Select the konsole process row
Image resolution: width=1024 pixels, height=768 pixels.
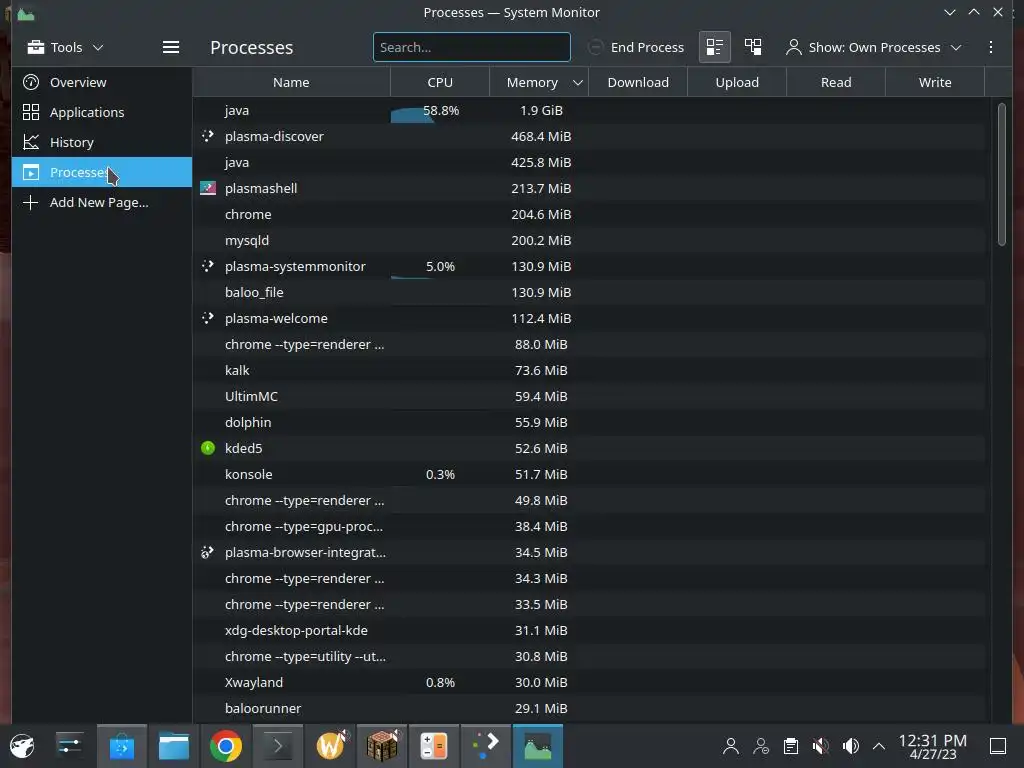pyautogui.click(x=589, y=475)
